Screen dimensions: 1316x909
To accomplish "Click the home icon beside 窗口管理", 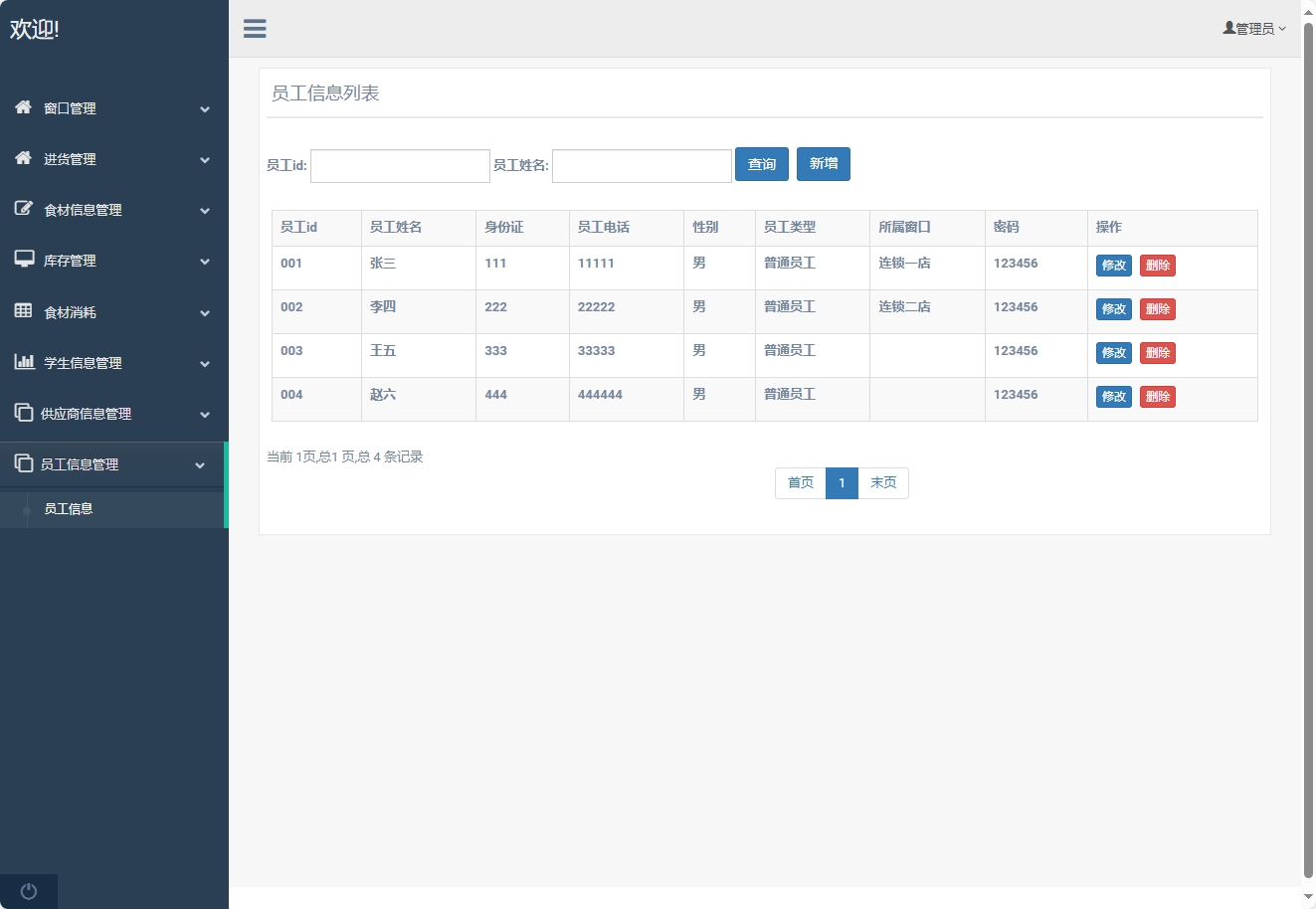I will (24, 107).
